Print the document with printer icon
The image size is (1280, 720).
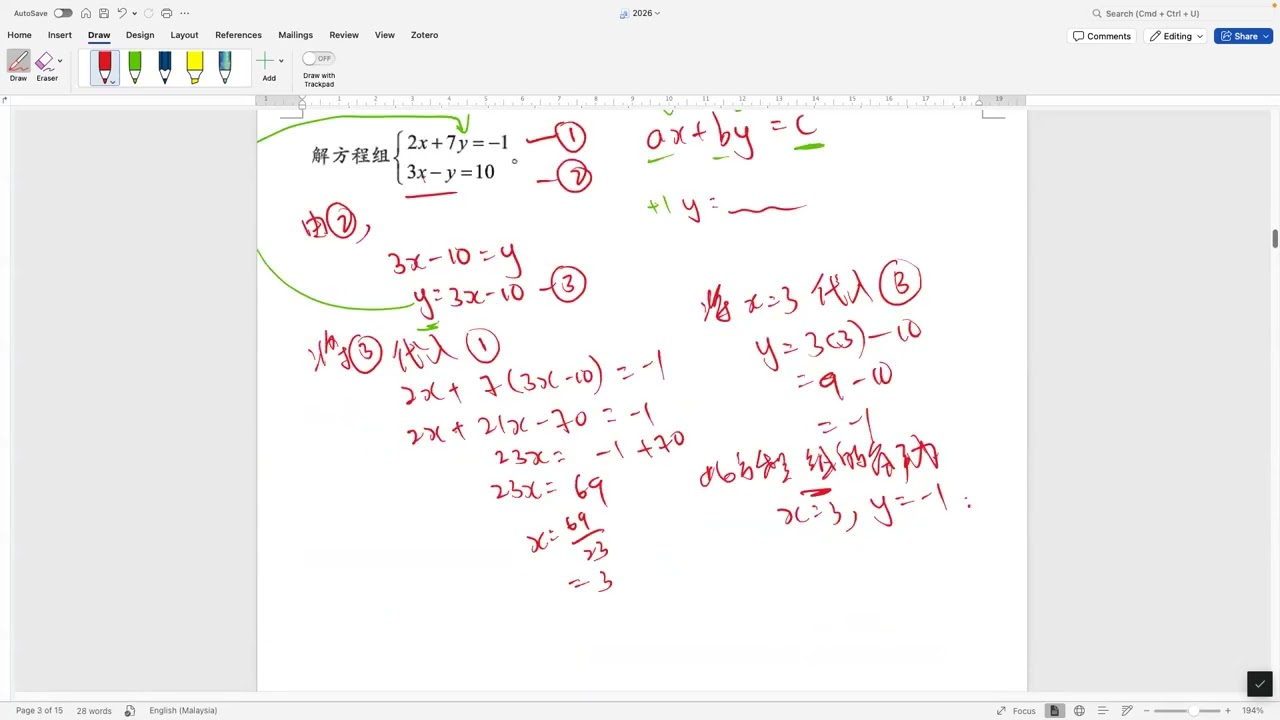coord(166,13)
